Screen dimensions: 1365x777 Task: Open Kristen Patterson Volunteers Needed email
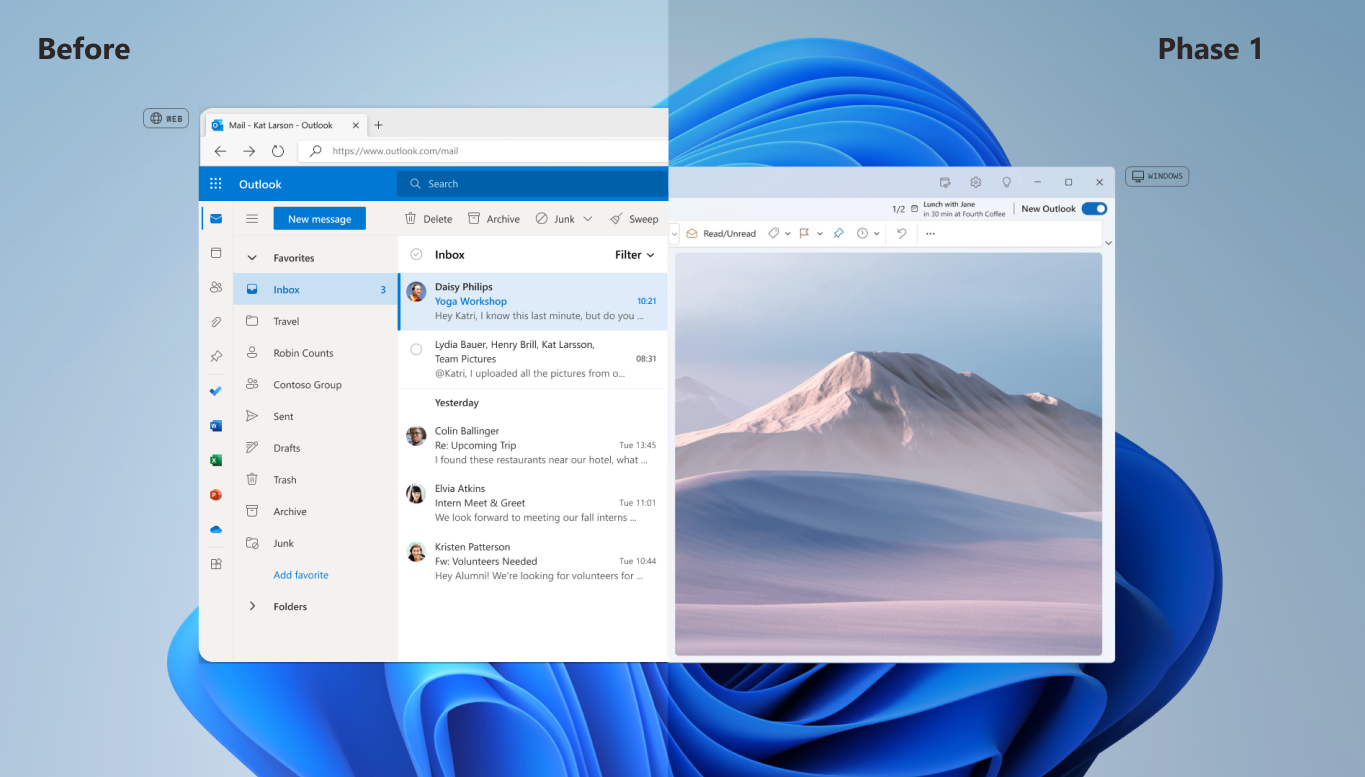532,561
